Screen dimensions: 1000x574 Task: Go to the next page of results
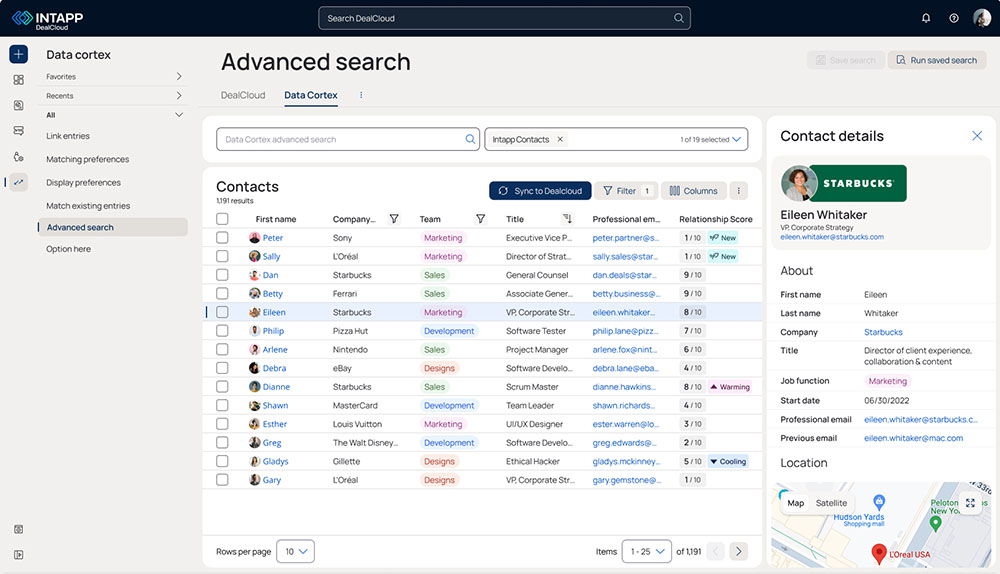(739, 551)
